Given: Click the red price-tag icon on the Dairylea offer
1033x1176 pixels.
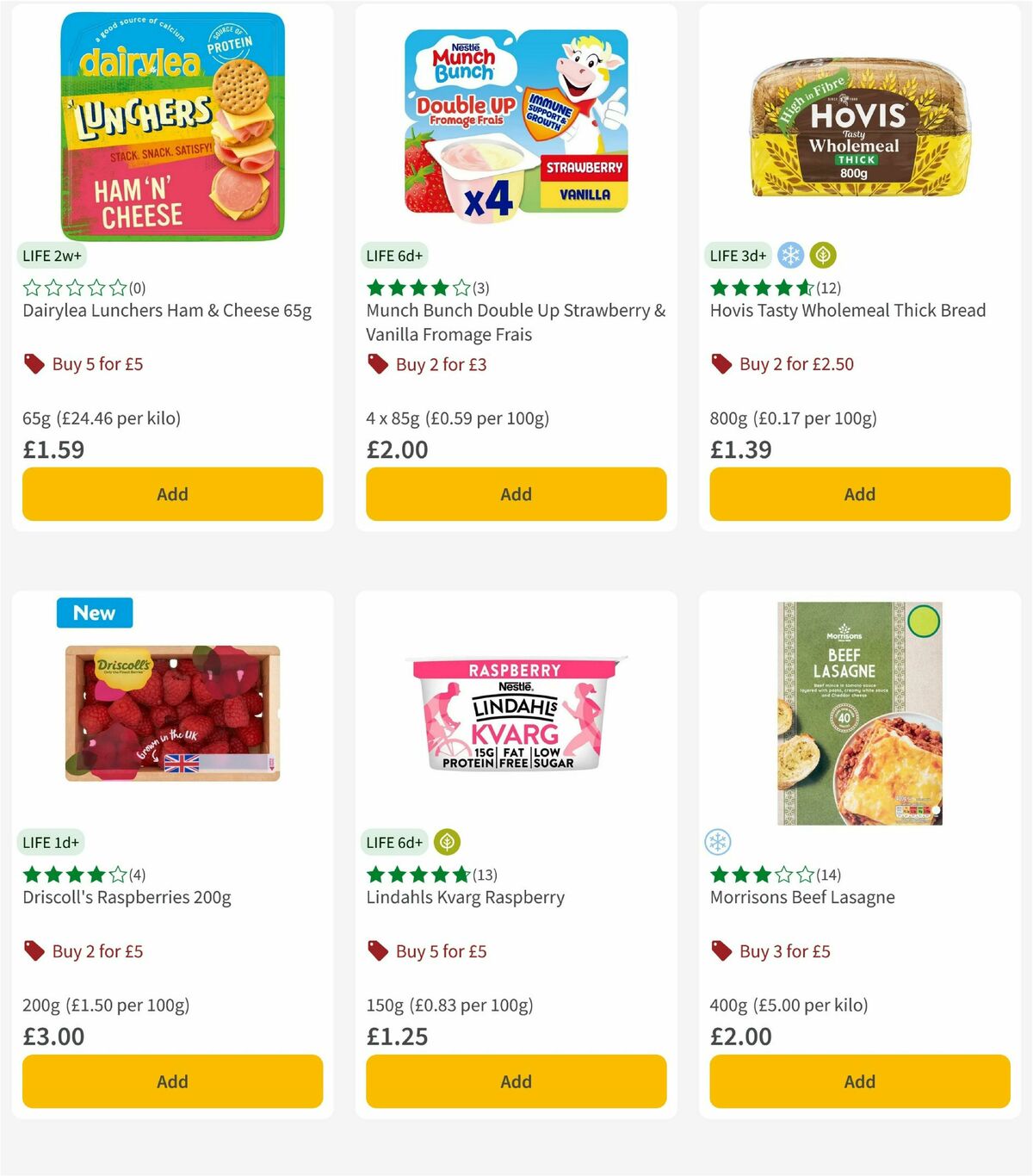Looking at the screenshot, I should [34, 364].
